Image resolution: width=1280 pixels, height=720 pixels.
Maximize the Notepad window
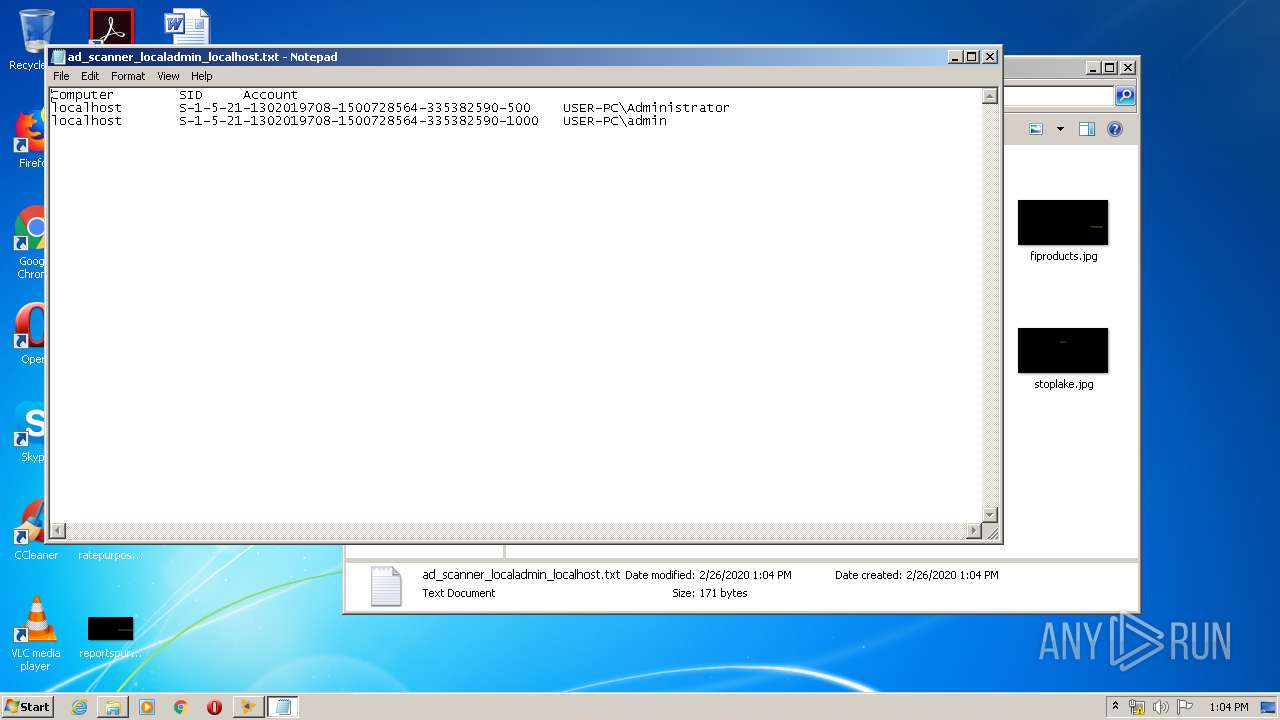pyautogui.click(x=971, y=57)
